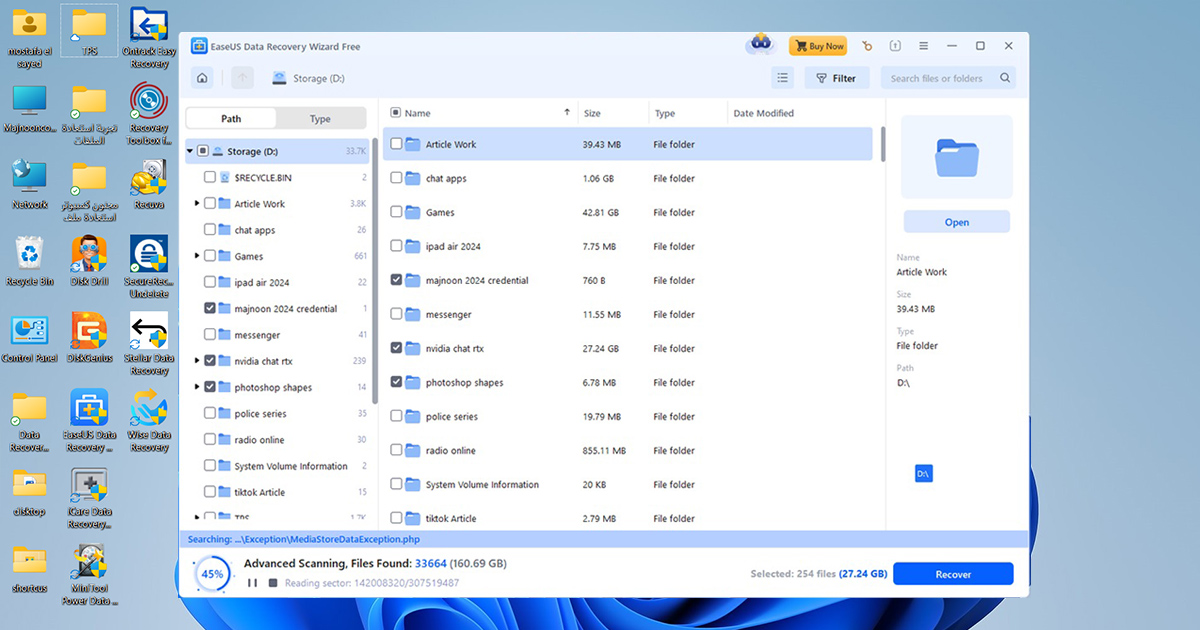Click the folder preview thumbnail
The height and width of the screenshot is (630, 1200).
pos(957,157)
